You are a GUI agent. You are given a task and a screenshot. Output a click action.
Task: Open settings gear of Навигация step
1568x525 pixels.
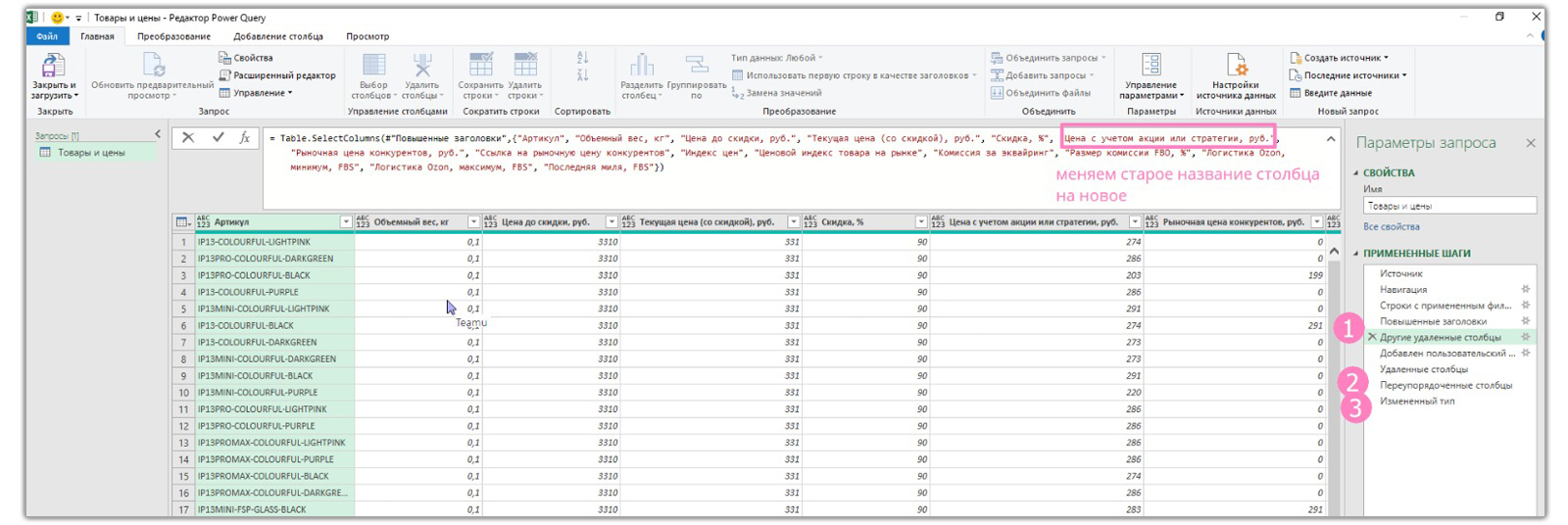(x=1525, y=289)
